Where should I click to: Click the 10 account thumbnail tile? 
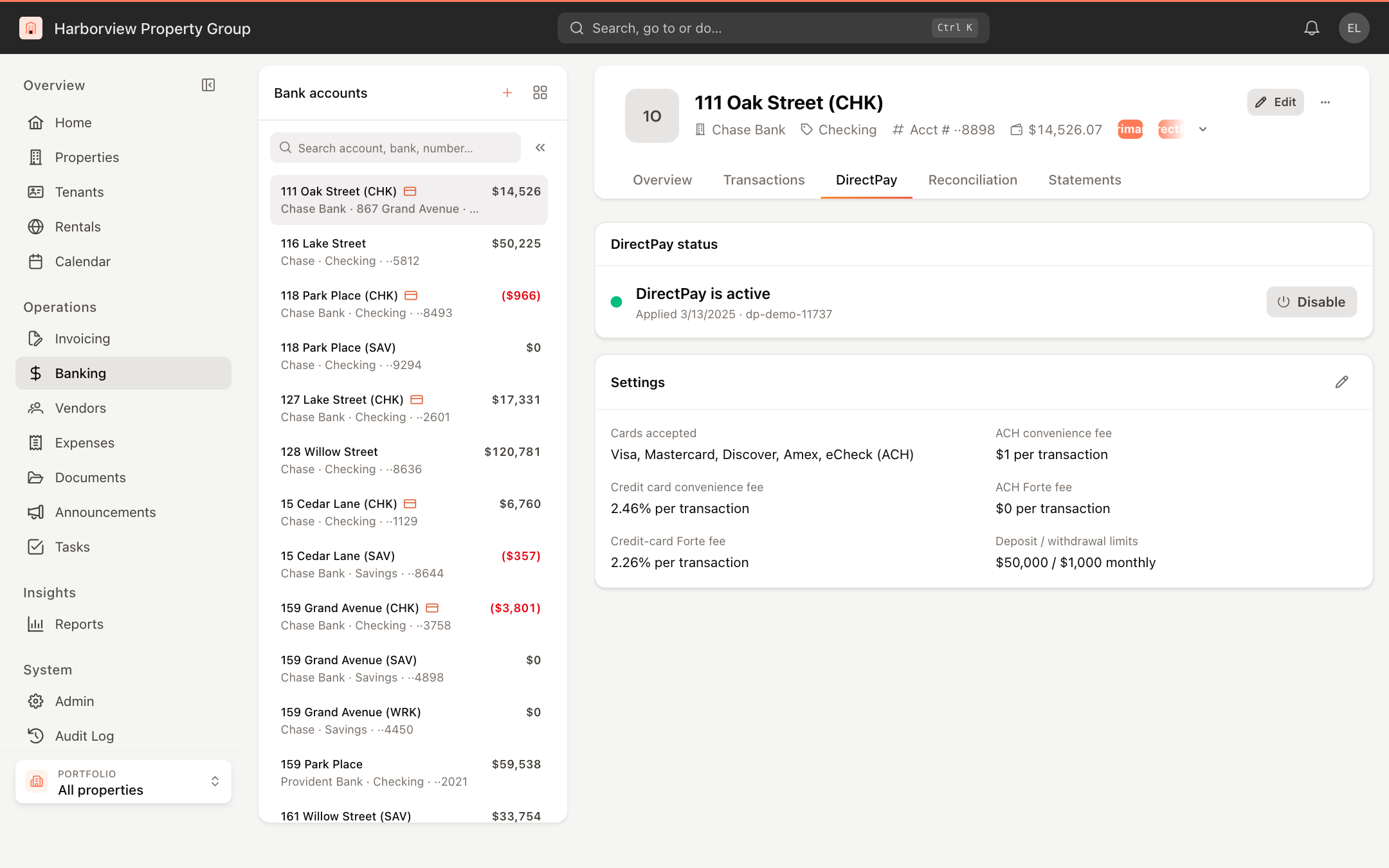click(651, 116)
